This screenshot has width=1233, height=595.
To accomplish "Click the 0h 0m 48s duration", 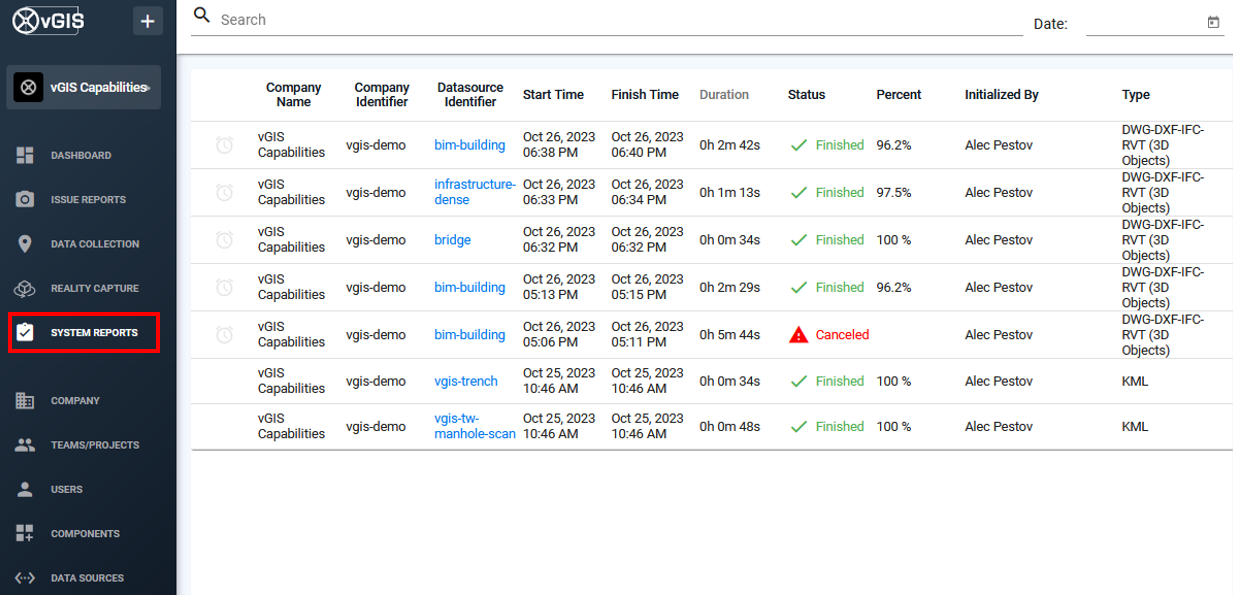I will tap(730, 426).
